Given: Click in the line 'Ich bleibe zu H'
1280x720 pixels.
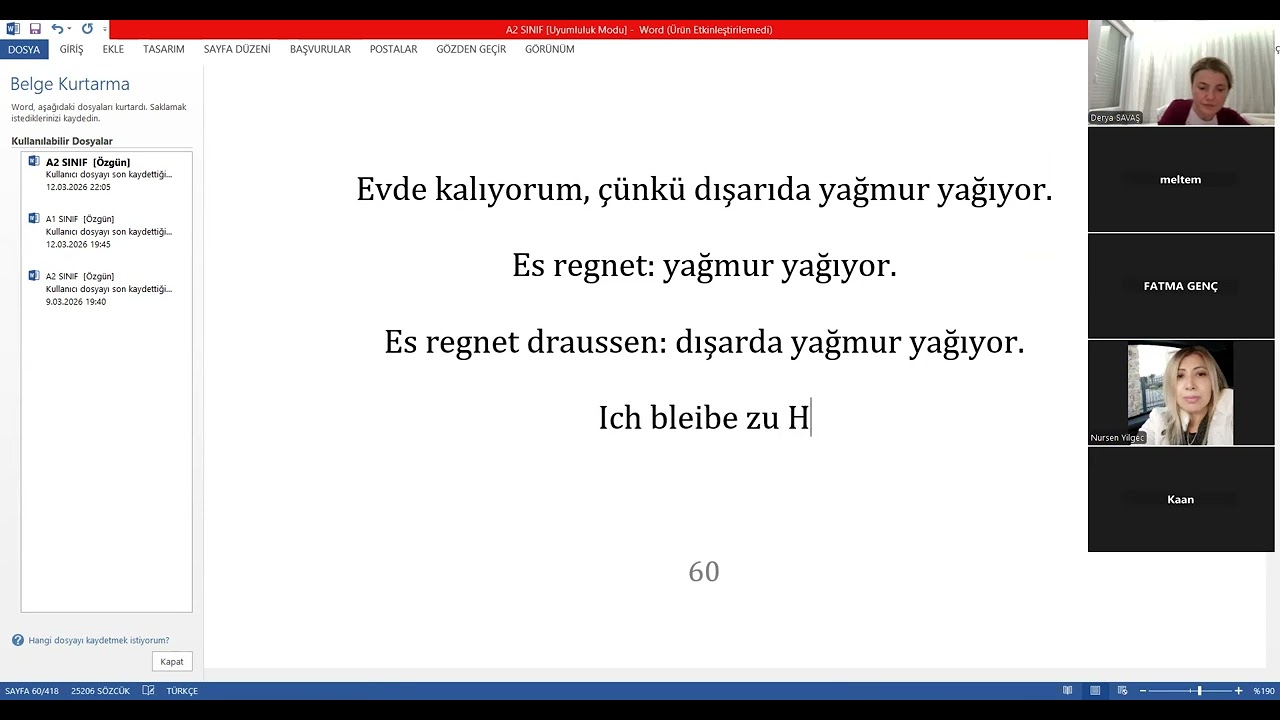Looking at the screenshot, I should pyautogui.click(x=704, y=418).
